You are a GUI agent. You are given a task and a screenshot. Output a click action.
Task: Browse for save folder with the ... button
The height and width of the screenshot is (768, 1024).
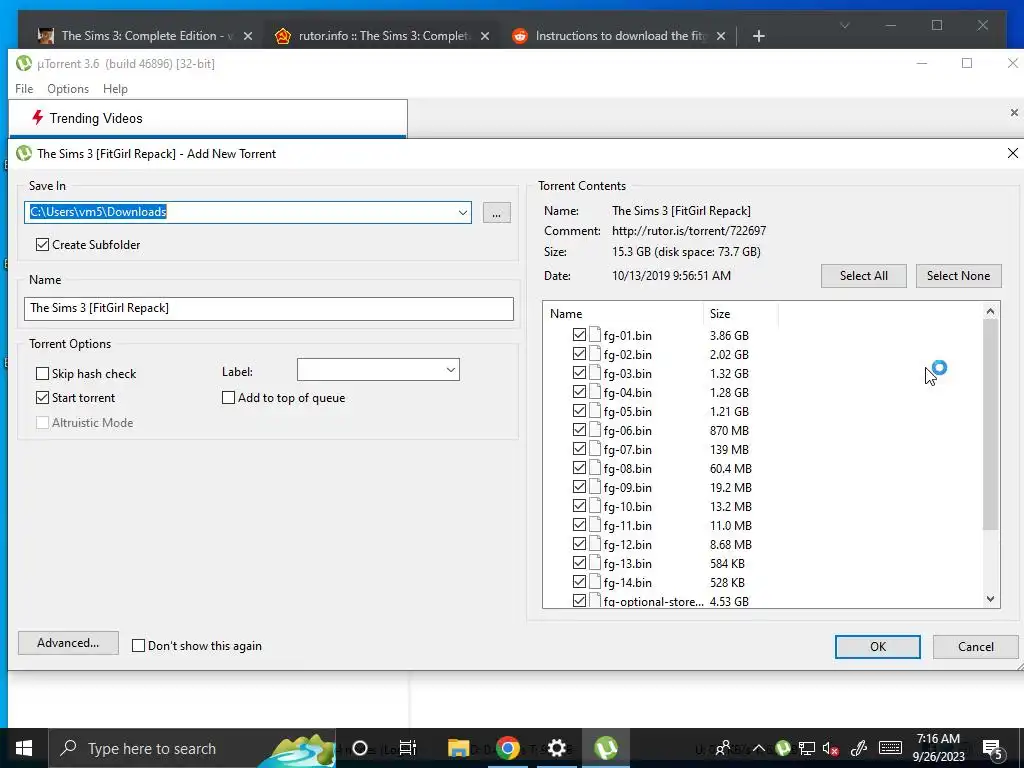tap(496, 213)
